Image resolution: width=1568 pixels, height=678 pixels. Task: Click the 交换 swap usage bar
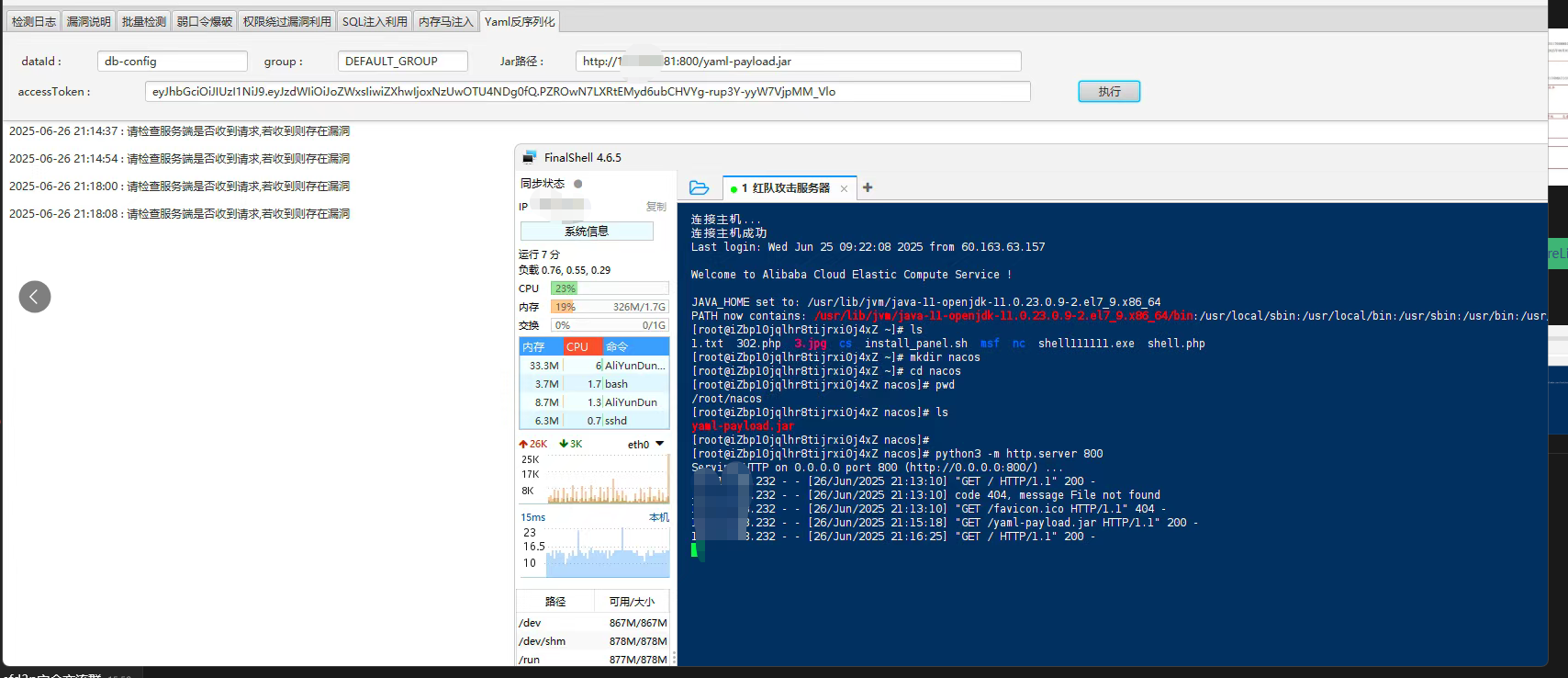[610, 325]
